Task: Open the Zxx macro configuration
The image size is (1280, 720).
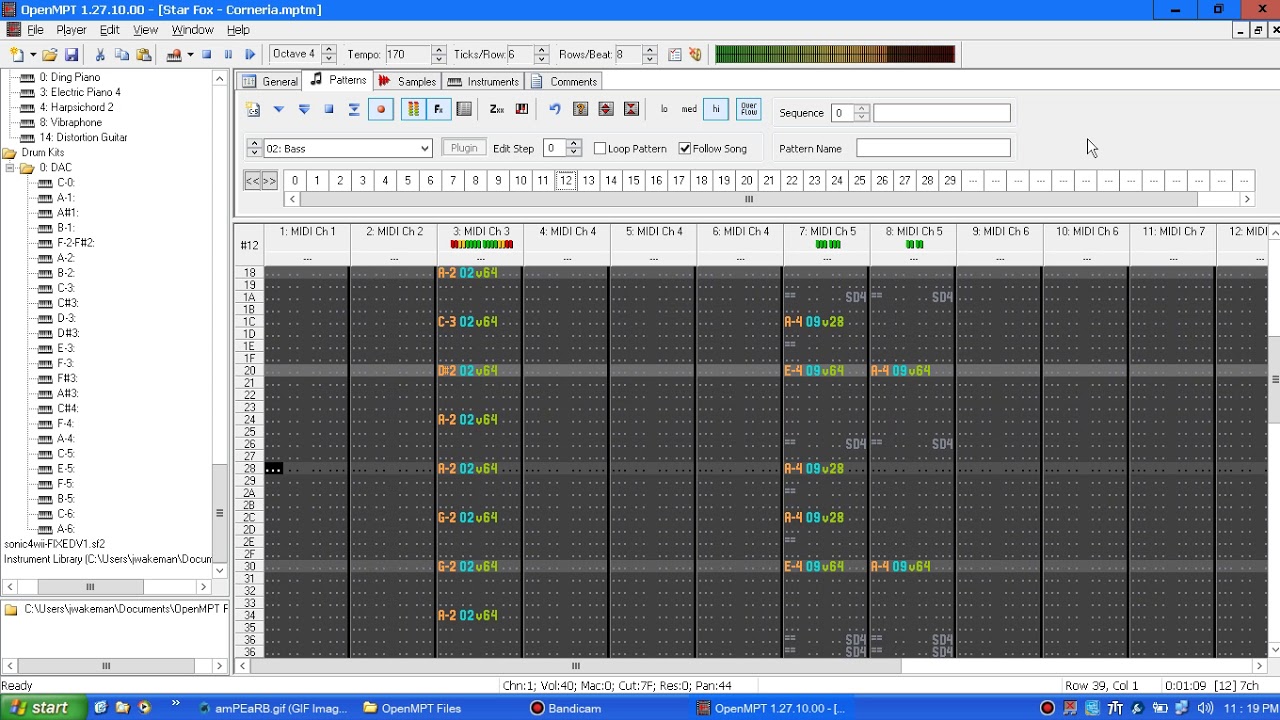Action: [x=496, y=109]
